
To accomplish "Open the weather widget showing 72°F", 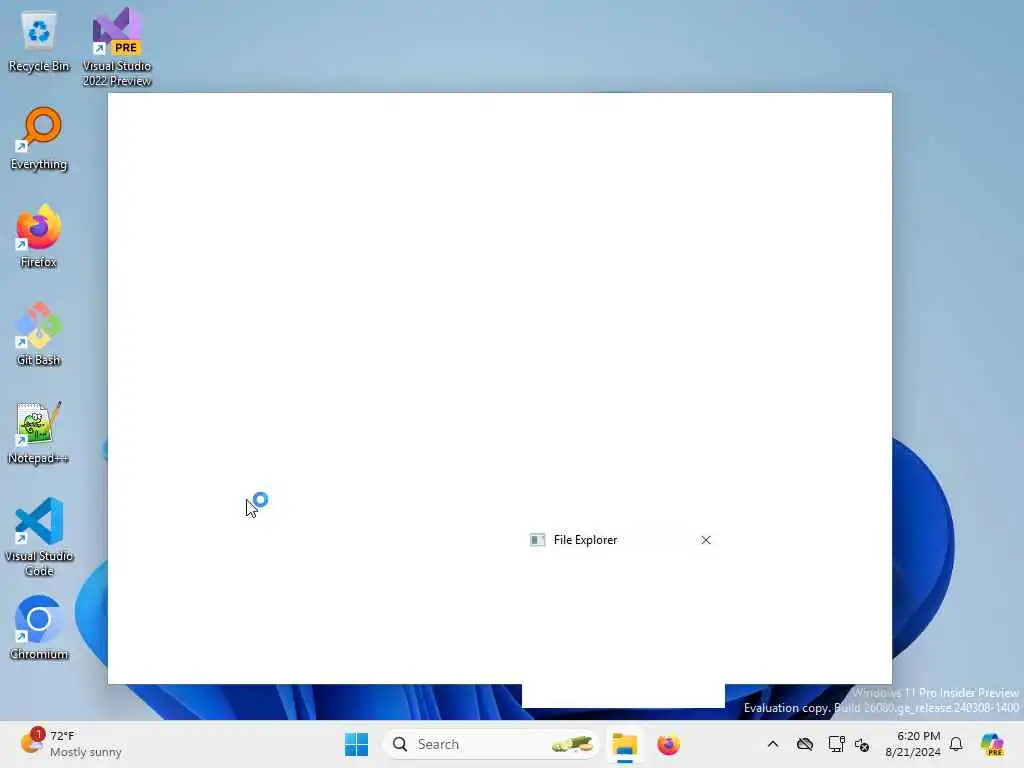I will (71, 744).
